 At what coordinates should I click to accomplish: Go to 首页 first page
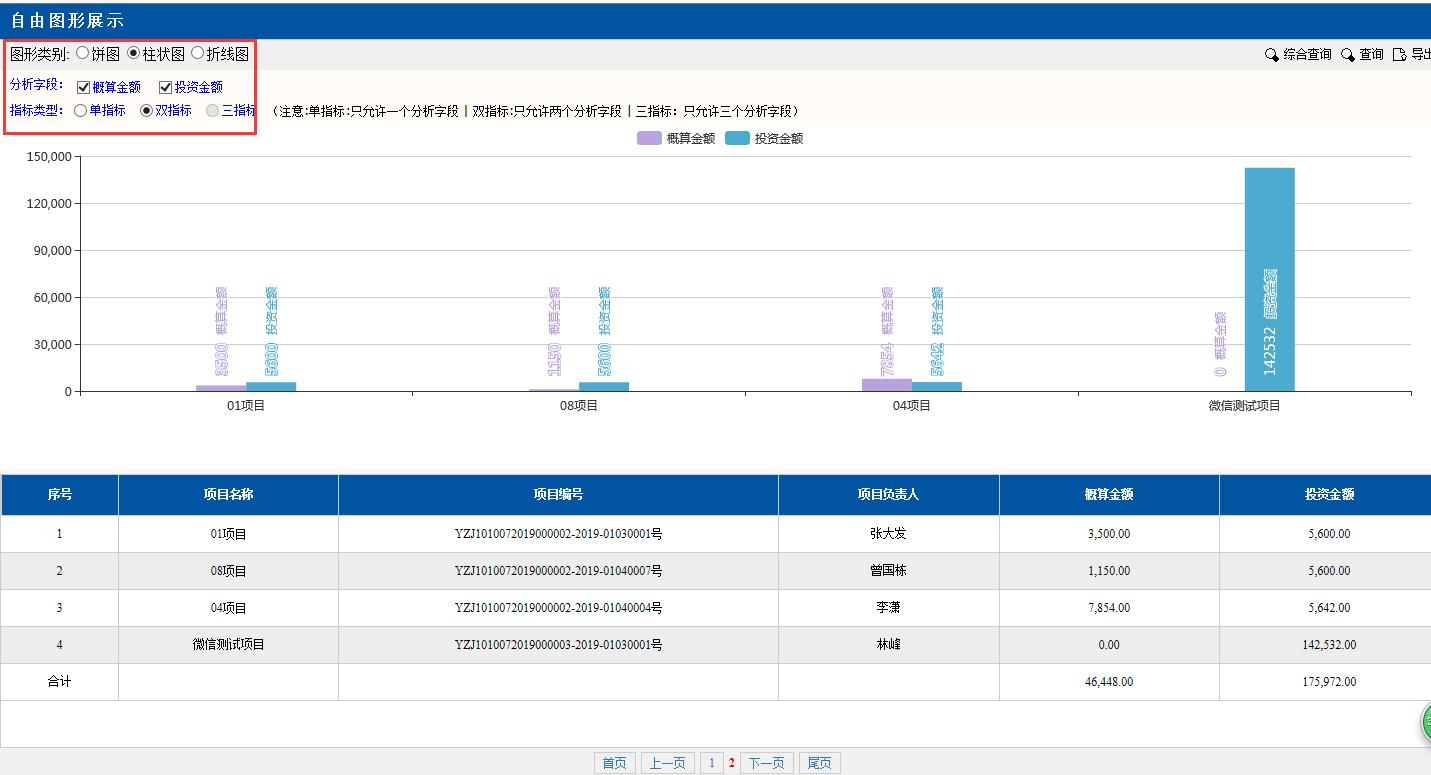click(x=614, y=763)
